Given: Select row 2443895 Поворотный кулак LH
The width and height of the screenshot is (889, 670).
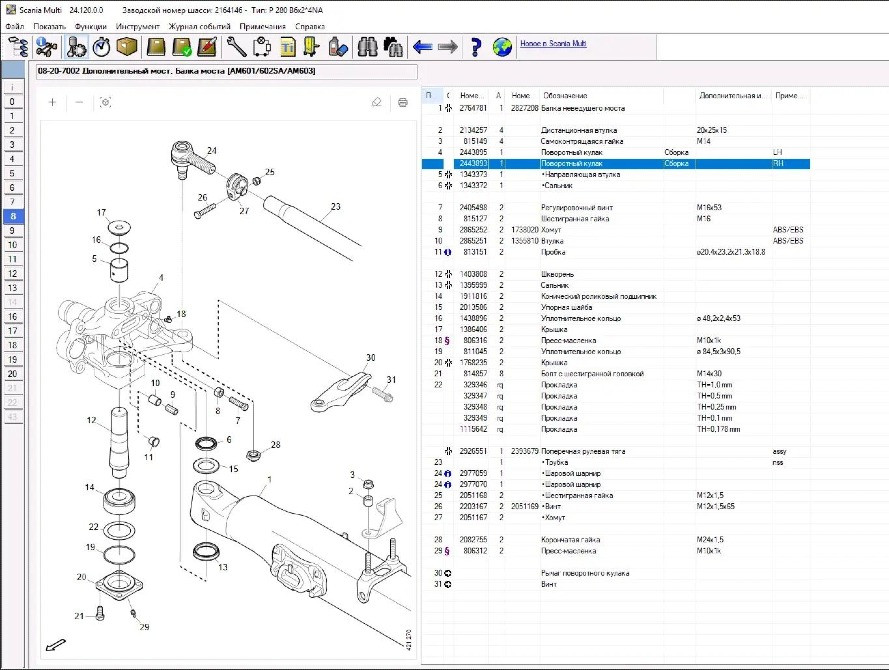Looking at the screenshot, I should (616, 152).
